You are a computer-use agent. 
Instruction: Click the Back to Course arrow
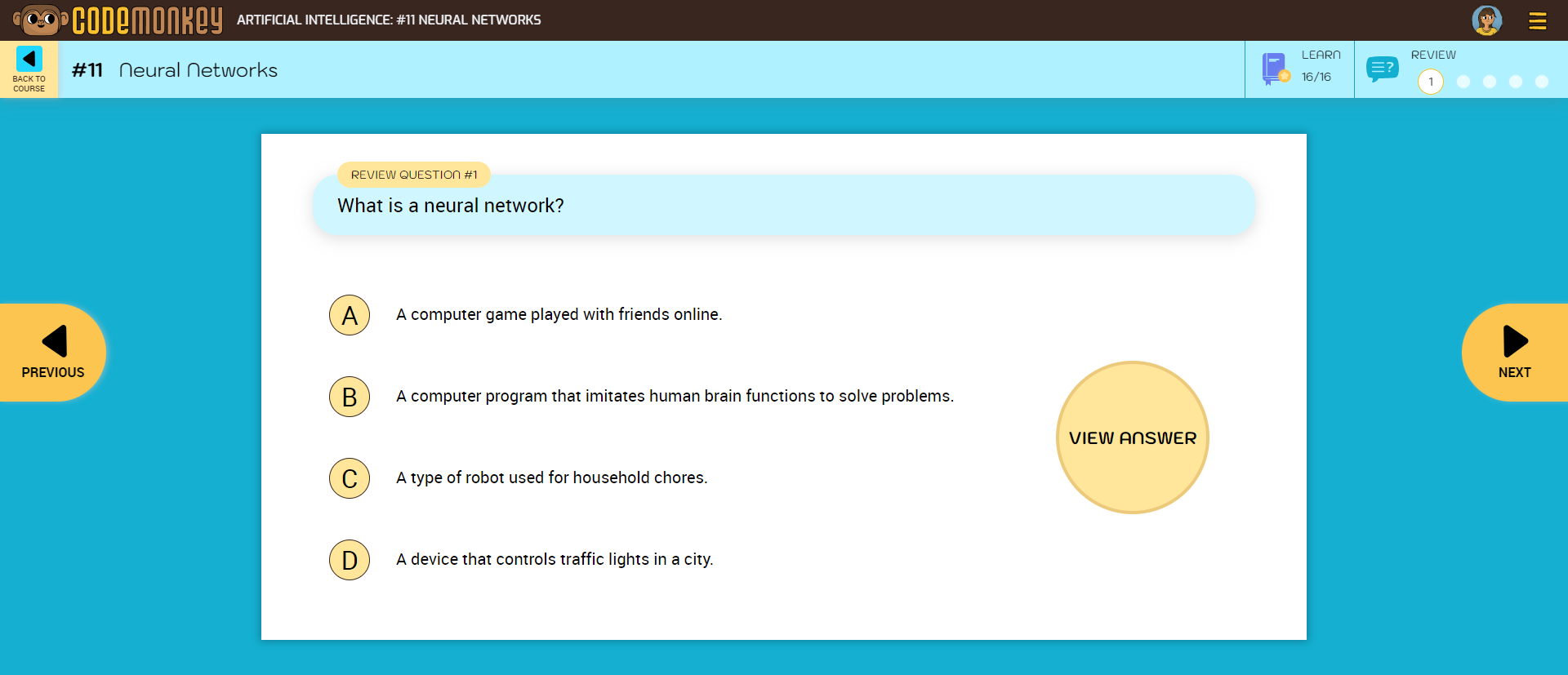click(x=29, y=60)
